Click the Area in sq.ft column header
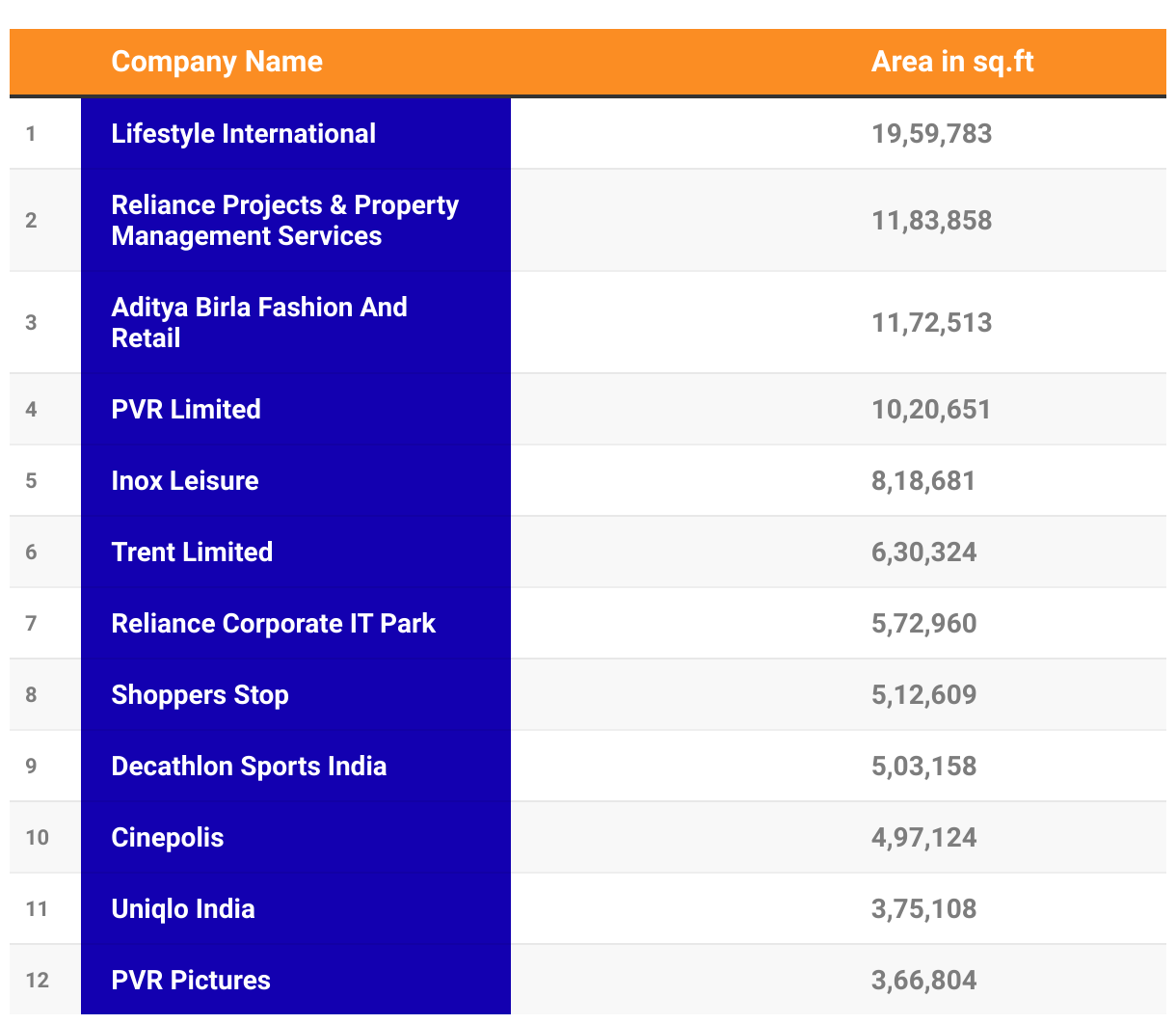The height and width of the screenshot is (1024, 1176). 951,62
